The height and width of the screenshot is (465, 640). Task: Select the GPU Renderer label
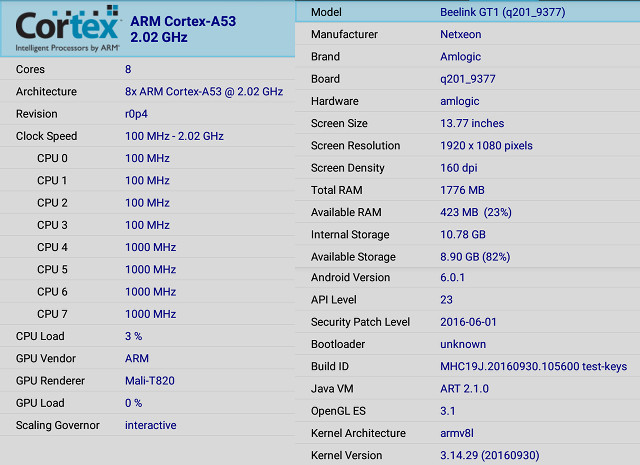point(50,381)
